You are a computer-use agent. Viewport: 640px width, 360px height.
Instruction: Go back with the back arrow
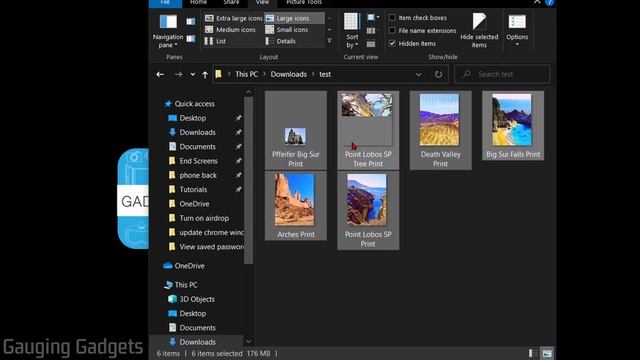pyautogui.click(x=160, y=74)
